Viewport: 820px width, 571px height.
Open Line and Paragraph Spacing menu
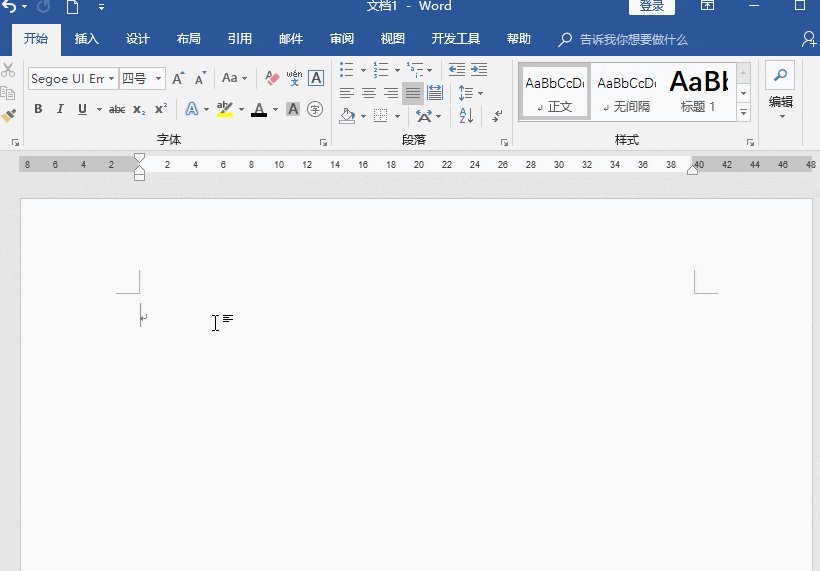click(470, 93)
